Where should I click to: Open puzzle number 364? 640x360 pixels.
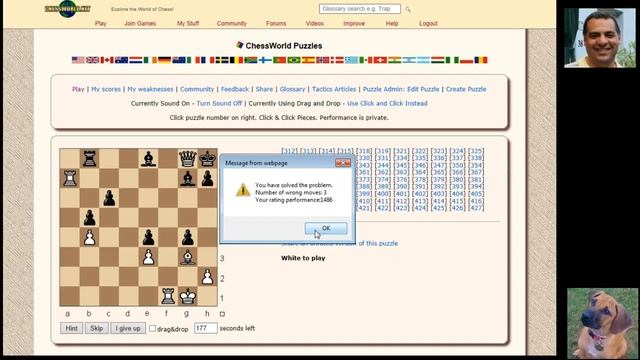[x=420, y=172]
